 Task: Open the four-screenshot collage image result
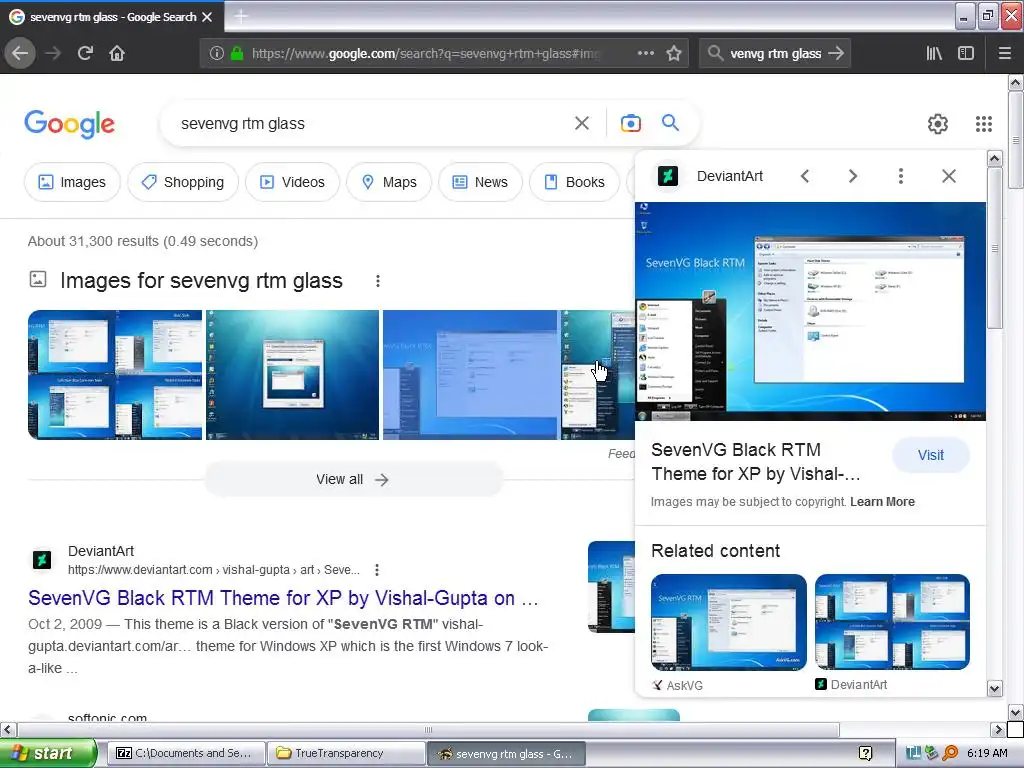[x=115, y=375]
